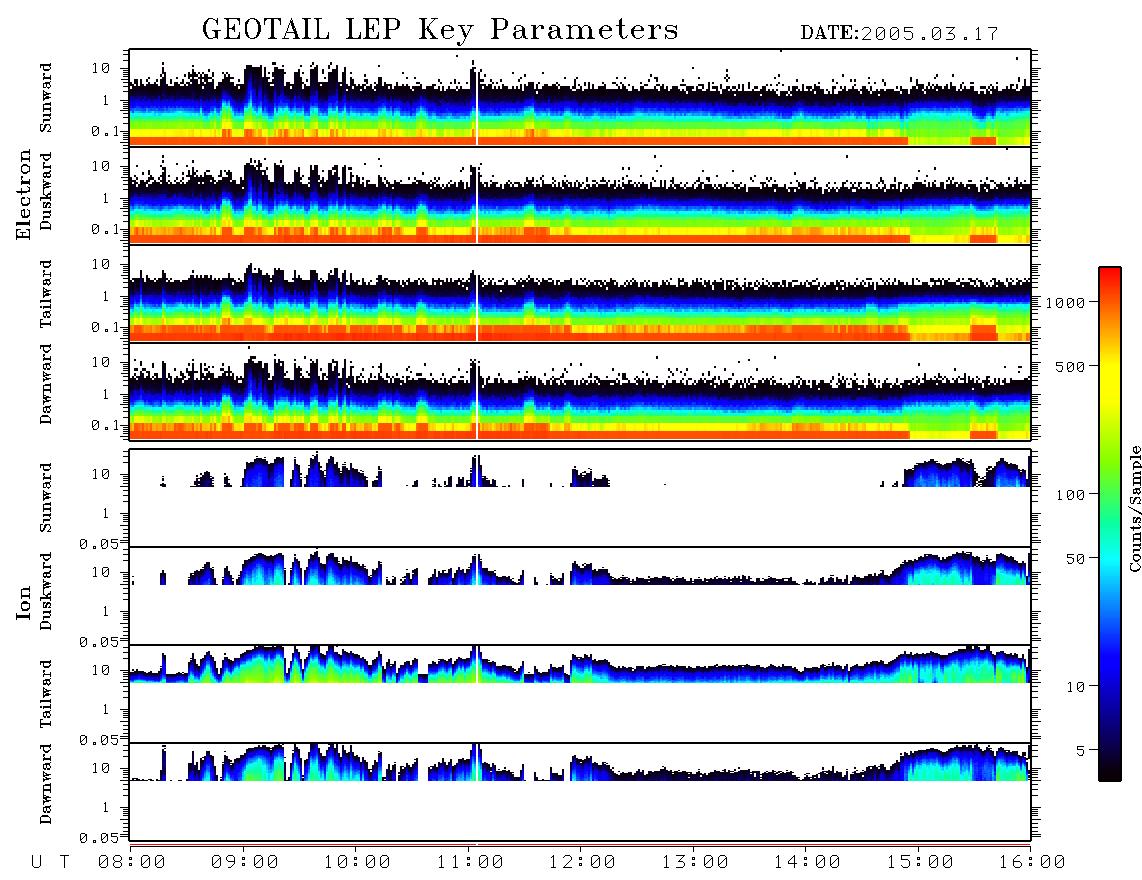Click the 5 colorbar tick value
1142x880 pixels.
coord(1082,750)
